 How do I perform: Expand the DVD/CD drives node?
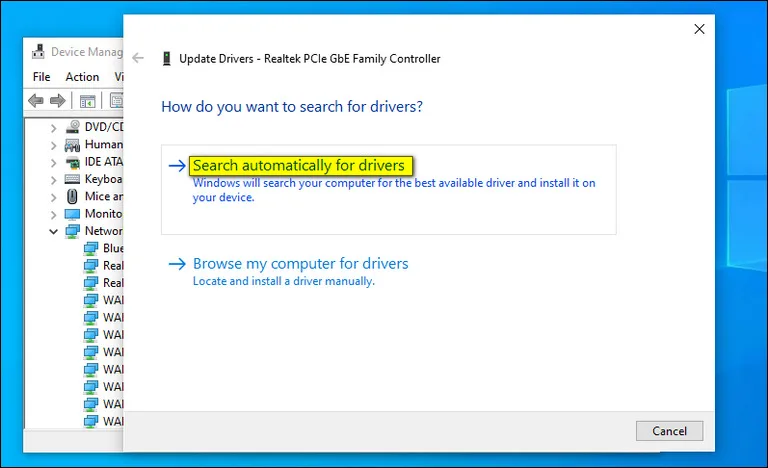(x=53, y=128)
